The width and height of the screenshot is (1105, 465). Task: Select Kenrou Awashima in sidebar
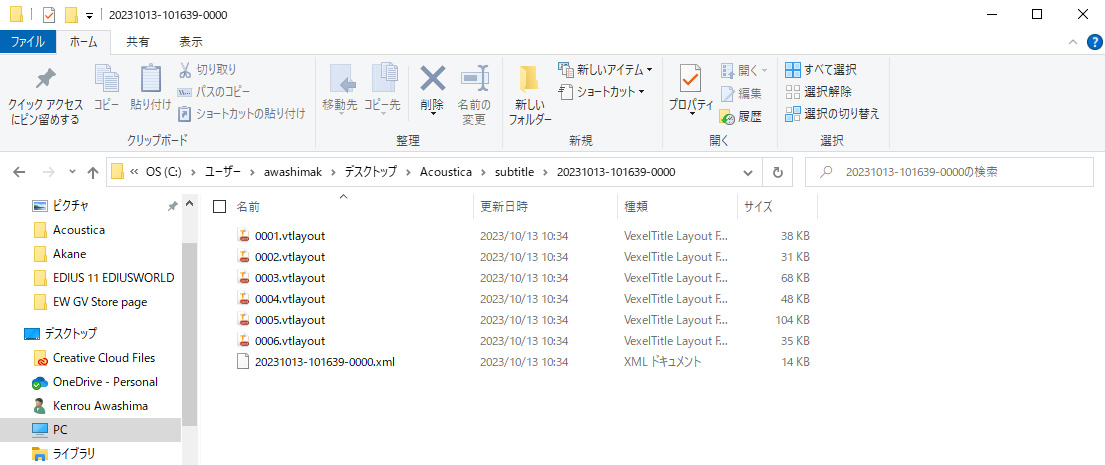pos(101,406)
